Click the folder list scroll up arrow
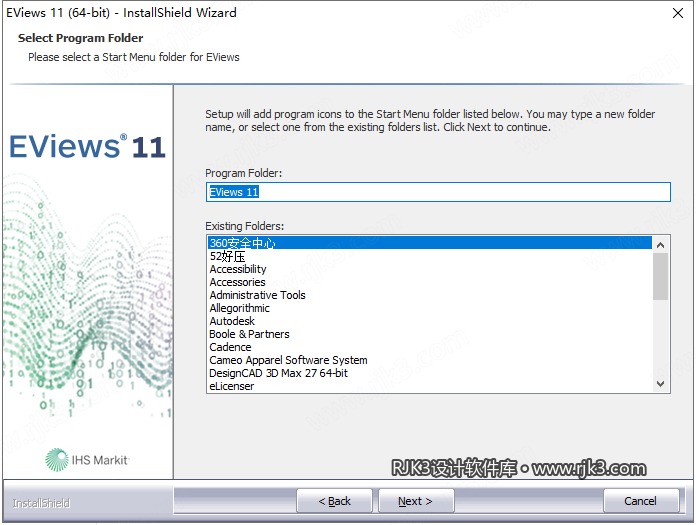Image resolution: width=696 pixels, height=525 pixels. pyautogui.click(x=660, y=245)
